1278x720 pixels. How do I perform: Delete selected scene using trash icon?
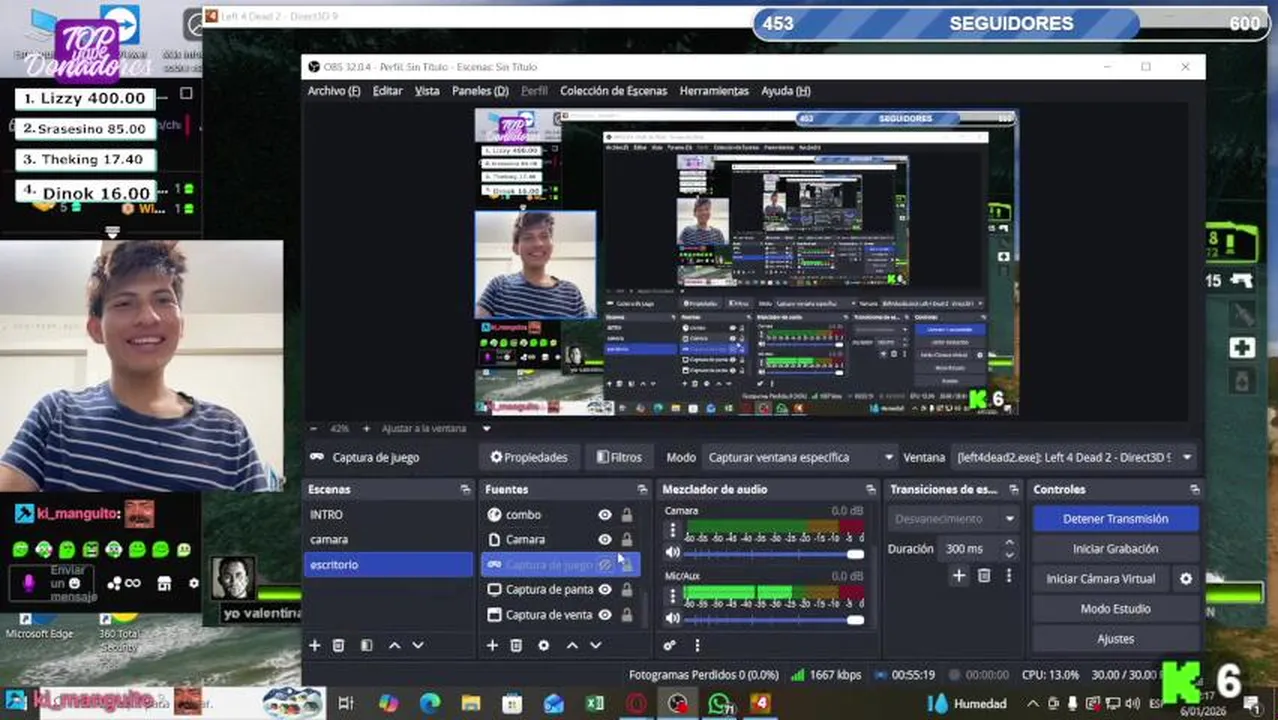(x=339, y=646)
